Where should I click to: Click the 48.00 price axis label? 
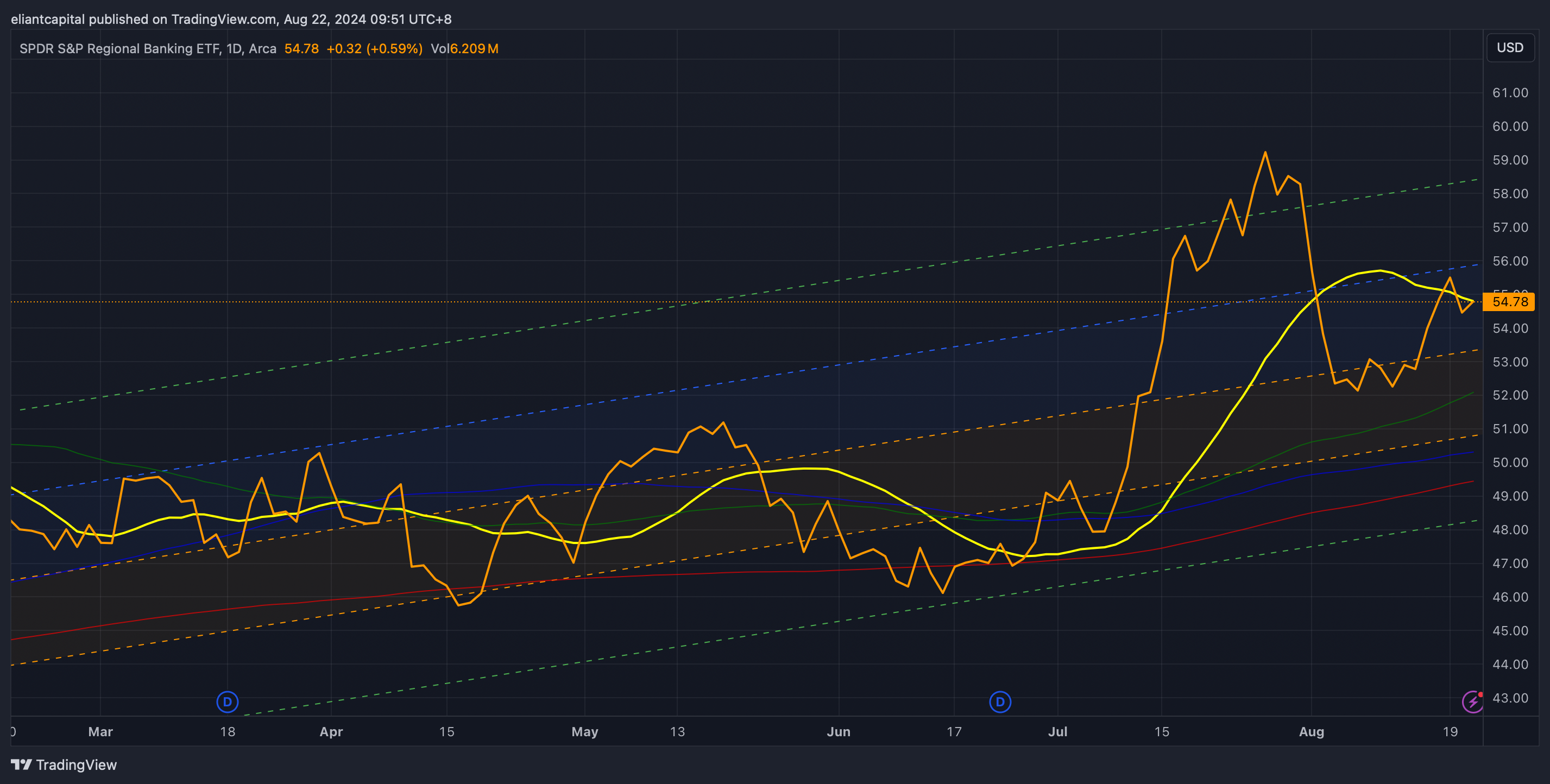click(1510, 530)
